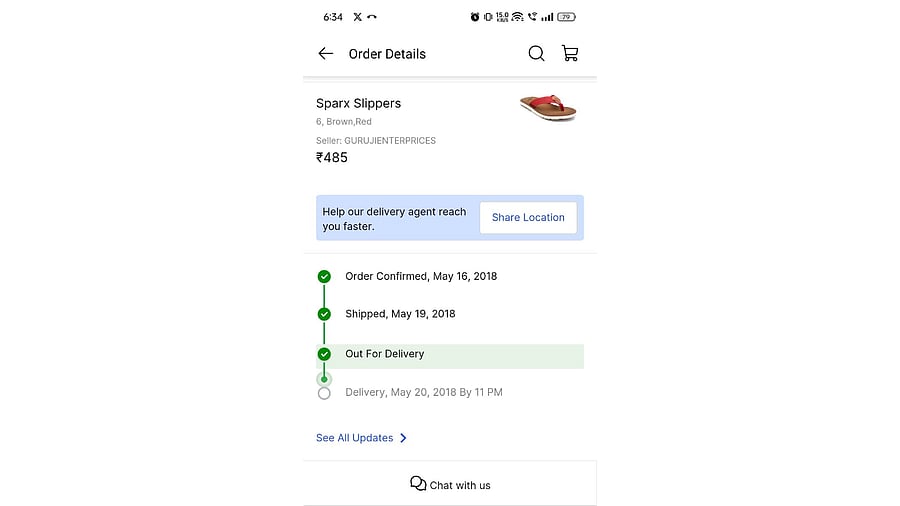
Task: Open search with the magnifier icon
Action: [x=537, y=54]
